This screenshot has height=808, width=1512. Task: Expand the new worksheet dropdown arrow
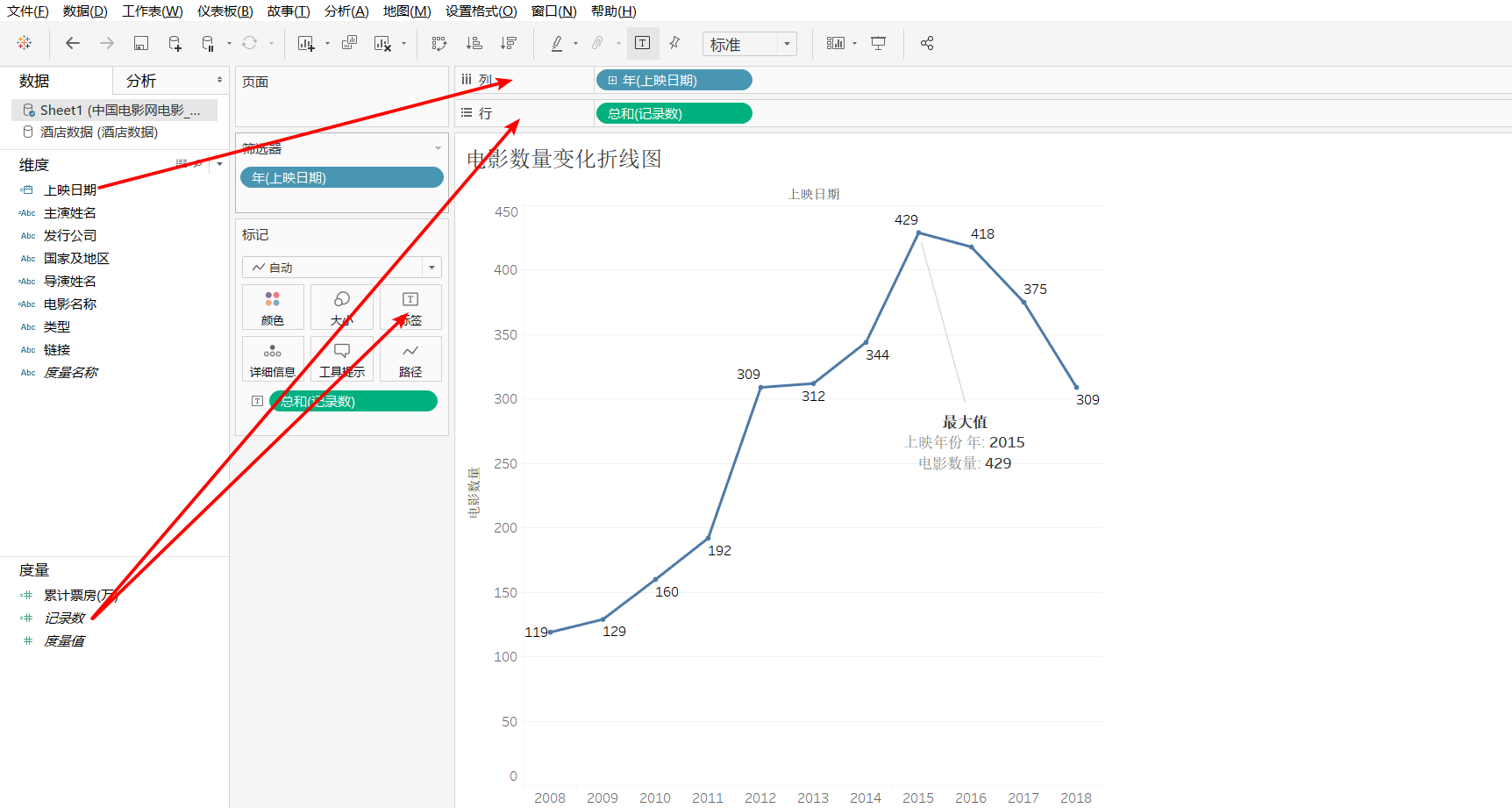[x=327, y=43]
